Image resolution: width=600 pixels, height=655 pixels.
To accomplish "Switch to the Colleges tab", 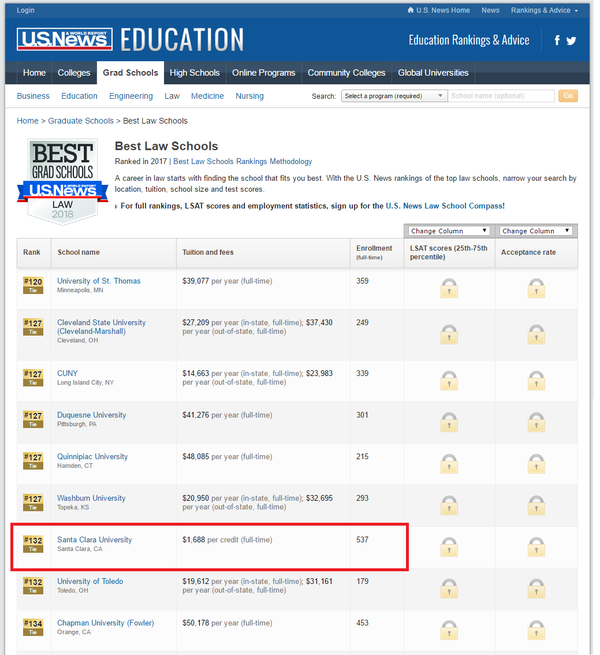I will point(74,73).
